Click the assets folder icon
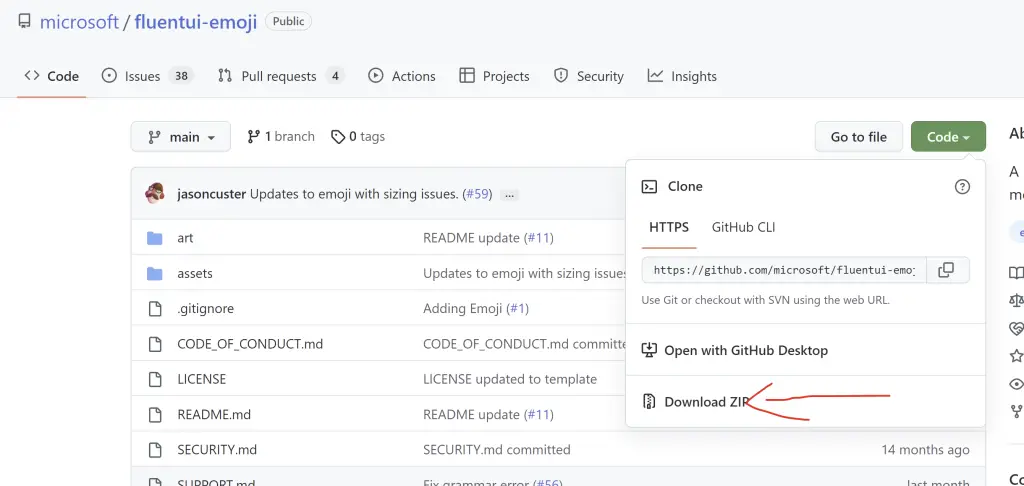 tap(154, 273)
